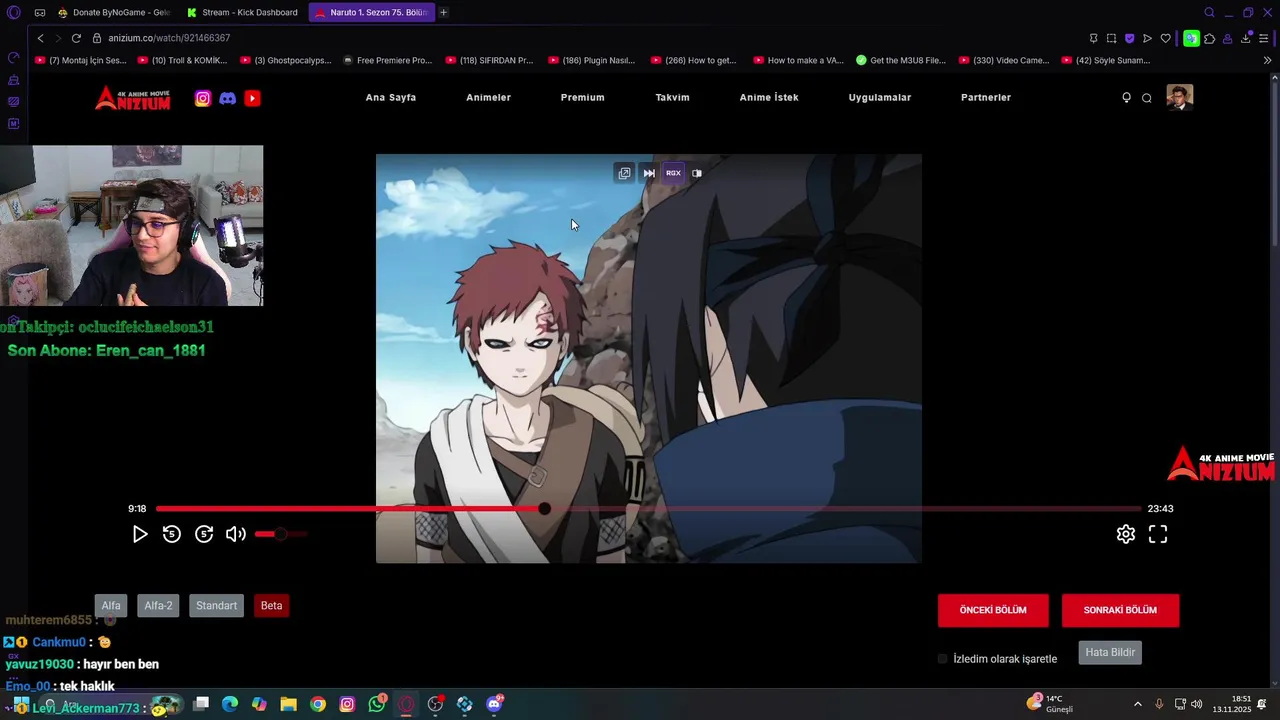This screenshot has height=720, width=1280.
Task: Show hidden system tray icons
Action: point(1137,704)
